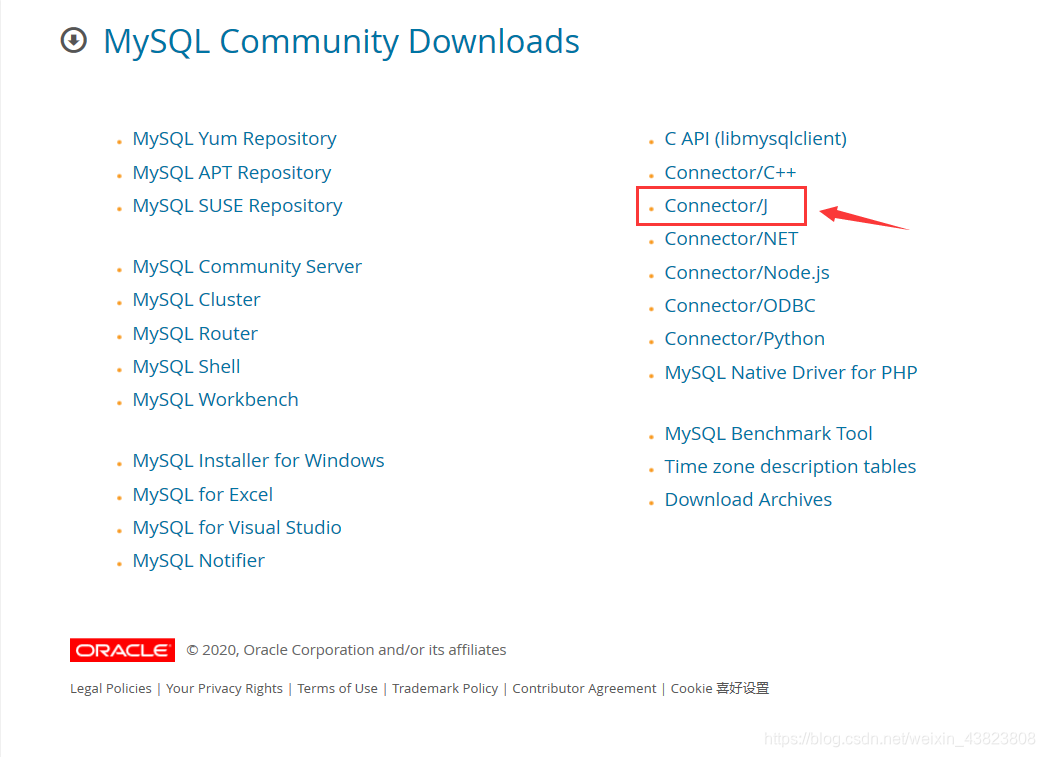1045x757 pixels.
Task: Open MySQL Native Driver for PHP
Action: tap(791, 373)
